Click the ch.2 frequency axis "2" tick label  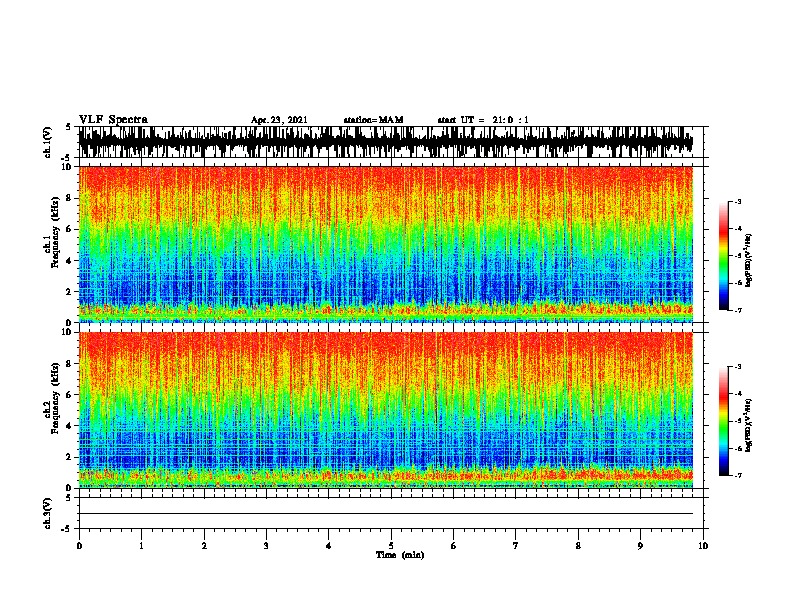[x=70, y=457]
